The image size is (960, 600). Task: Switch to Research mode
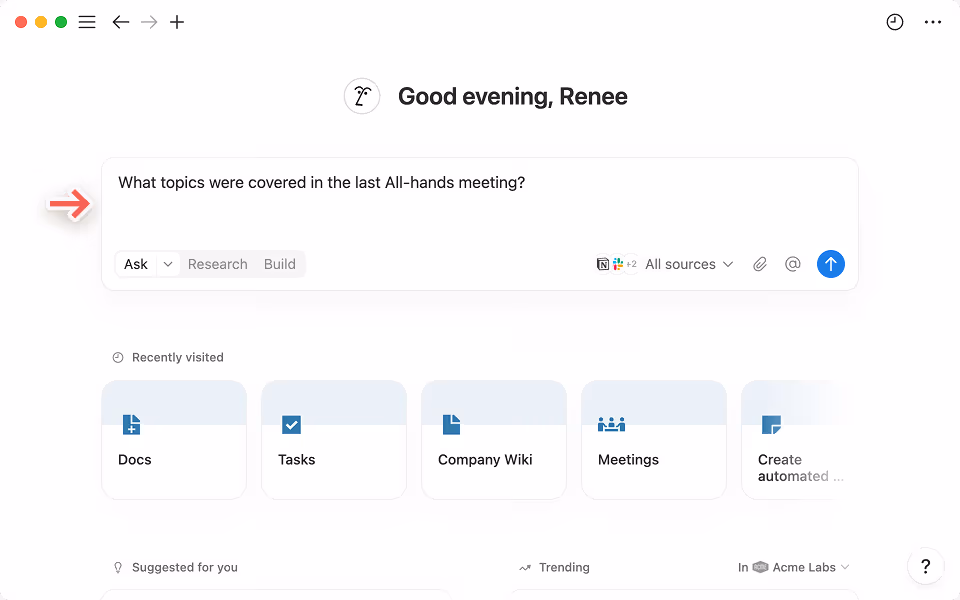[217, 264]
